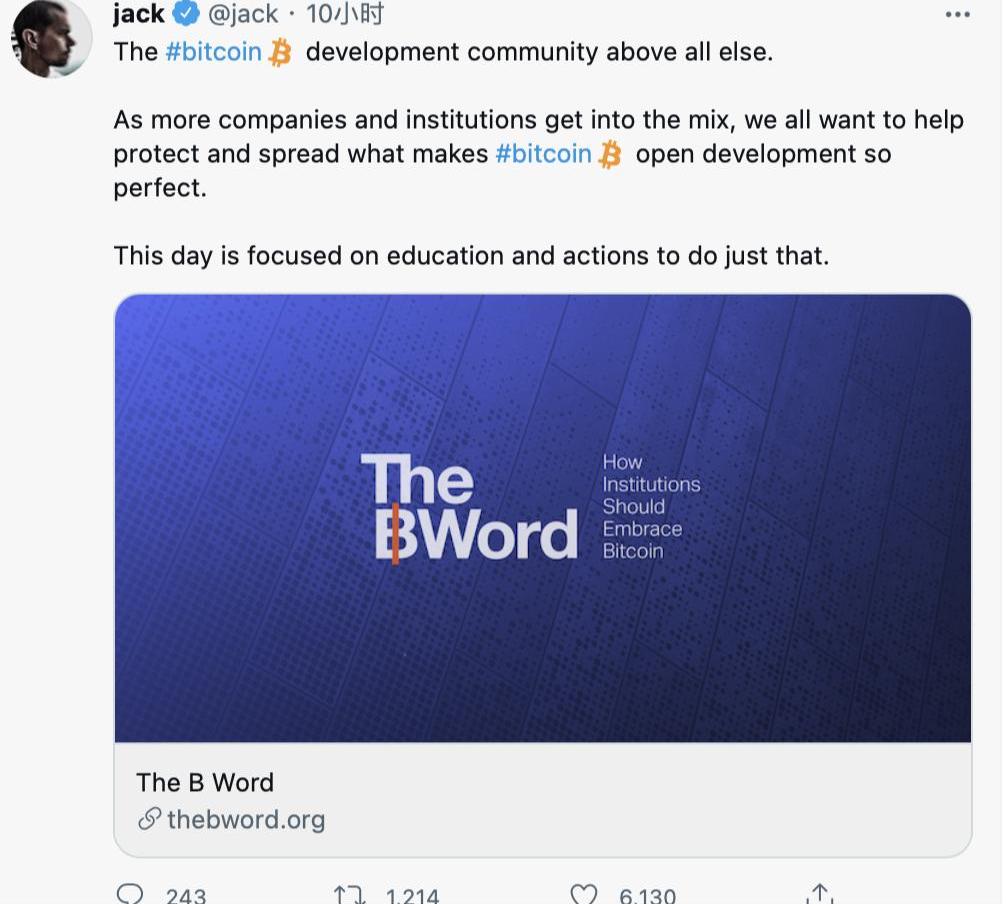Click the 6,130 likes count
Viewport: 1006px width, 904px height.
pos(647,896)
